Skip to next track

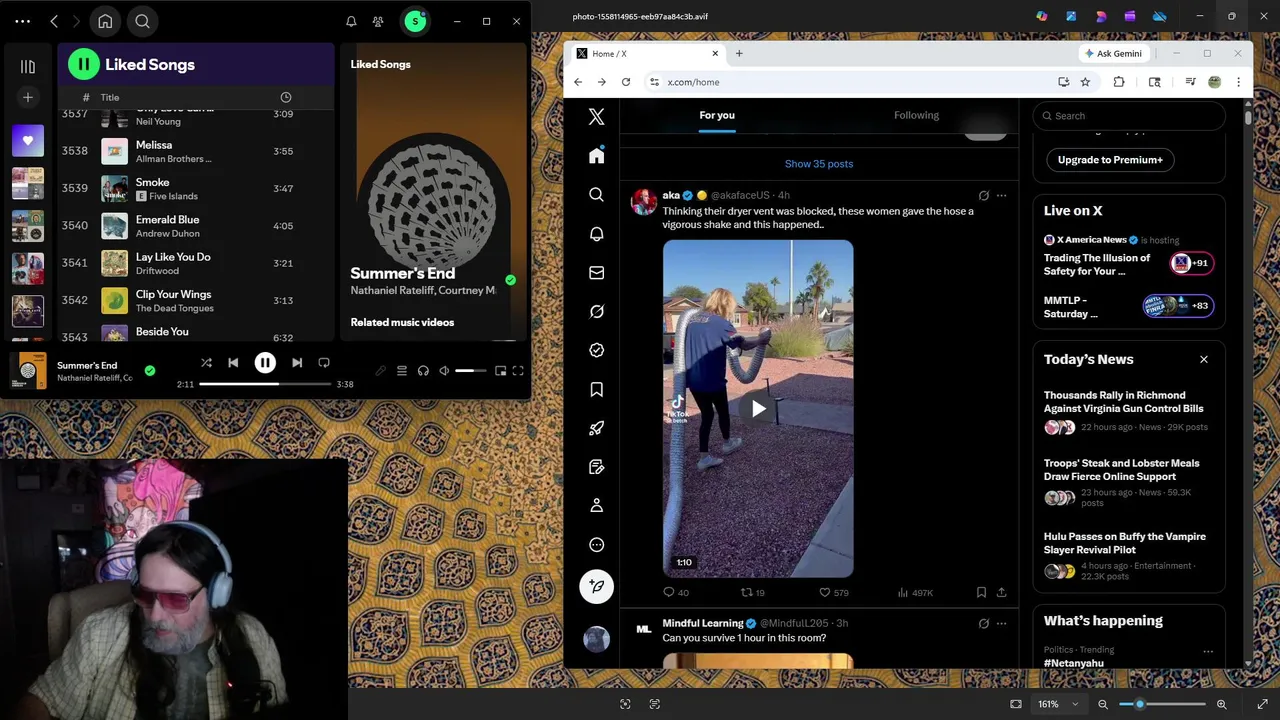(297, 363)
